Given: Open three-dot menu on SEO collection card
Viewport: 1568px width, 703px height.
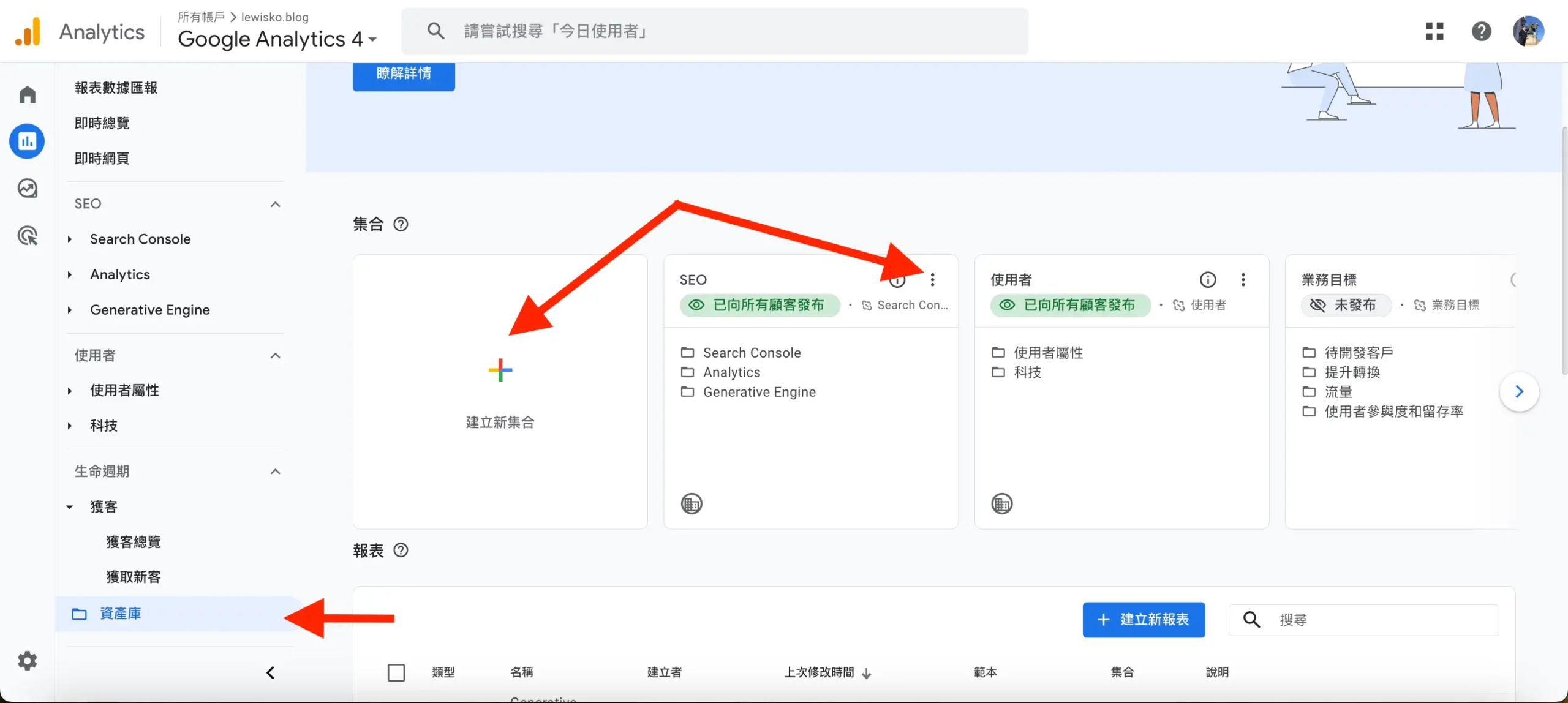Looking at the screenshot, I should pos(932,280).
